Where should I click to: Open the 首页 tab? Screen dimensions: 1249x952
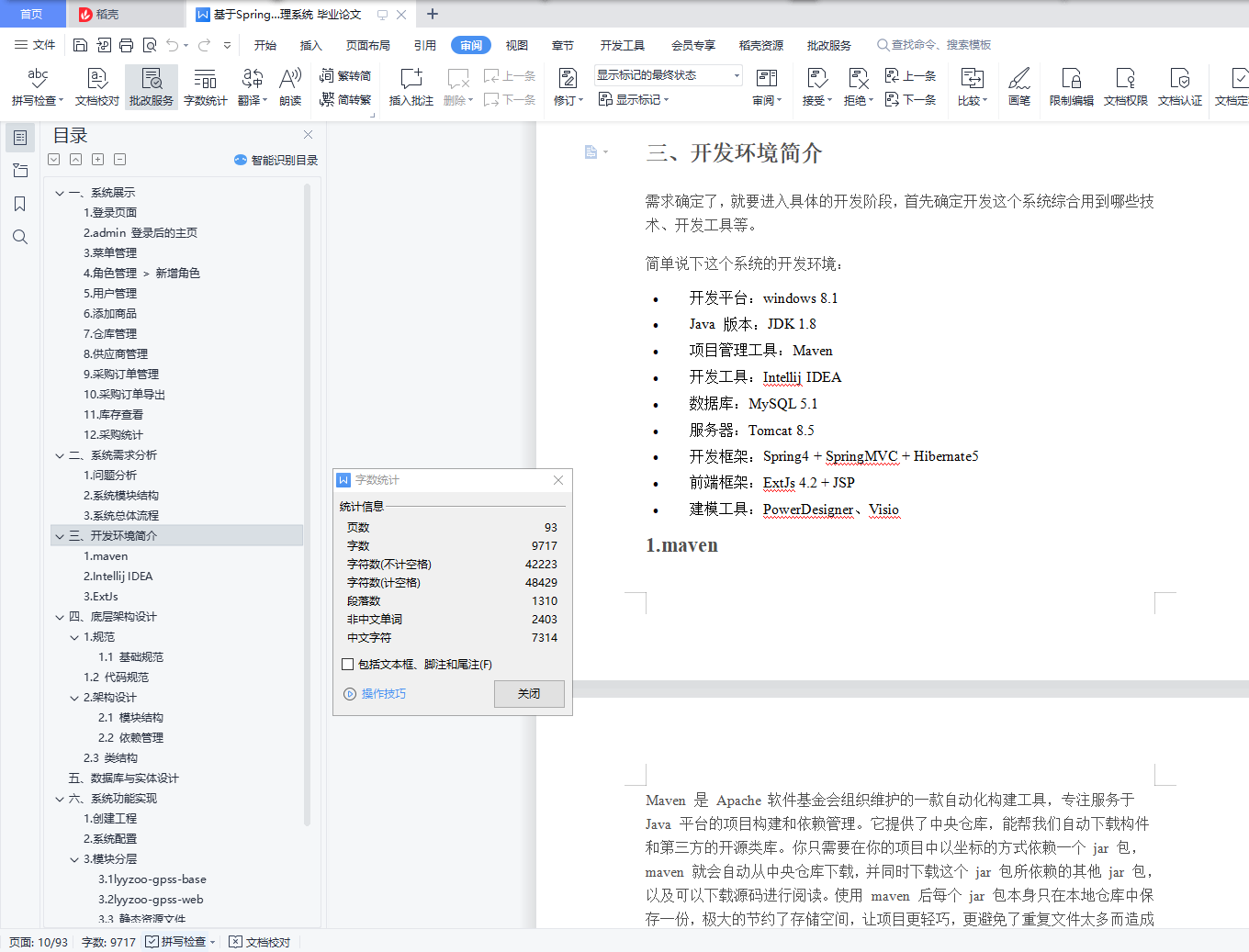pyautogui.click(x=32, y=14)
